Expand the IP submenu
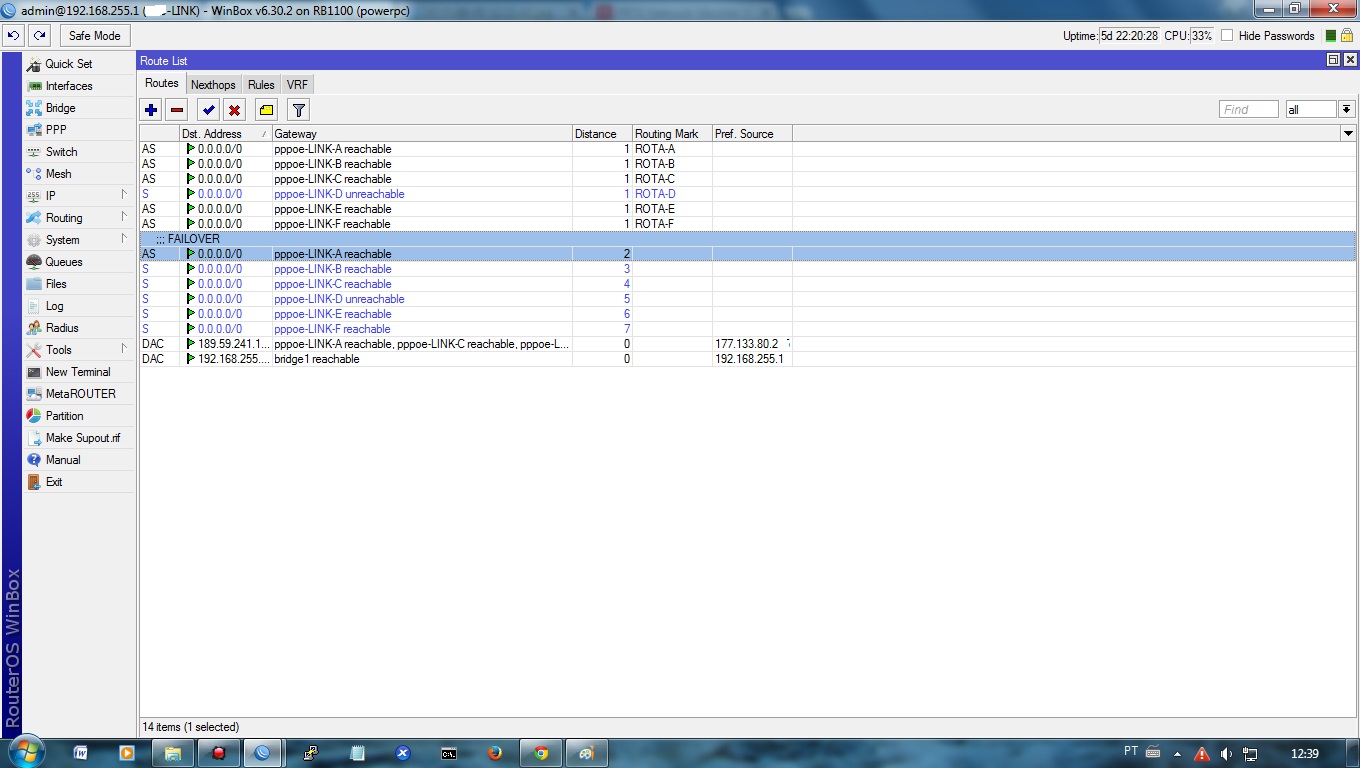Viewport: 1360px width, 768px height. [79, 196]
